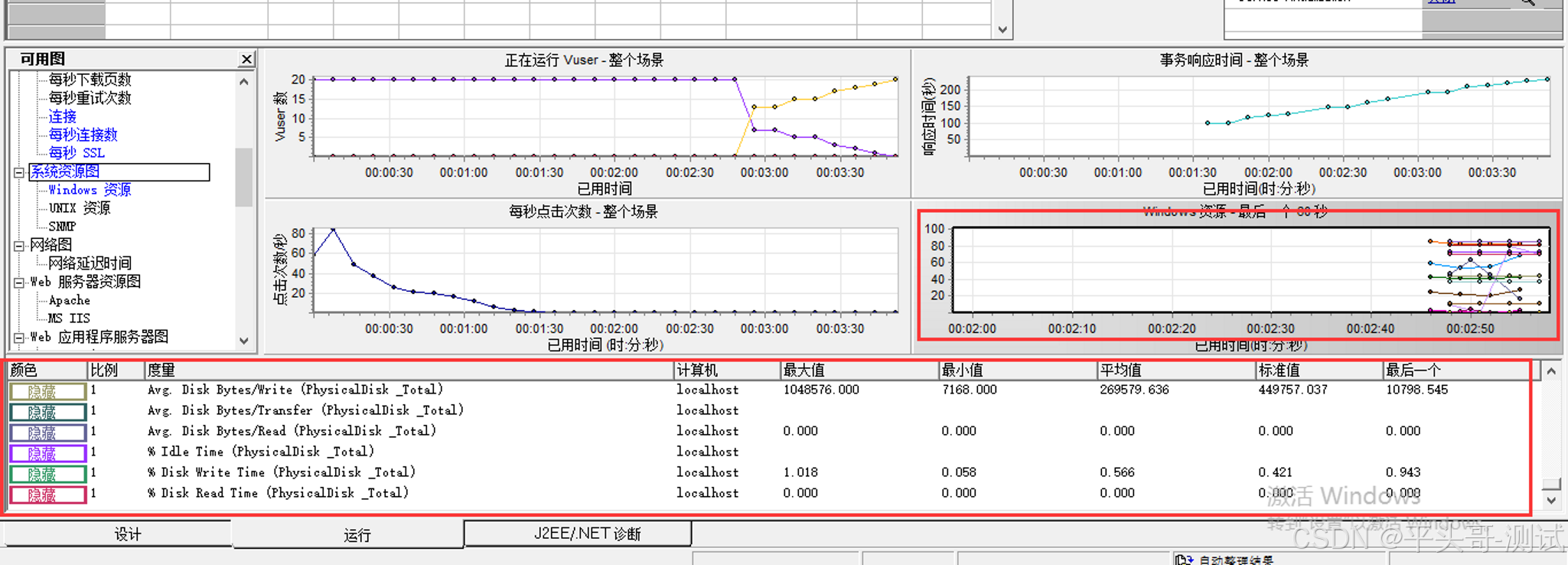This screenshot has height=565, width=1568.
Task: Sort by the 平均值 column header
Action: tap(1176, 371)
